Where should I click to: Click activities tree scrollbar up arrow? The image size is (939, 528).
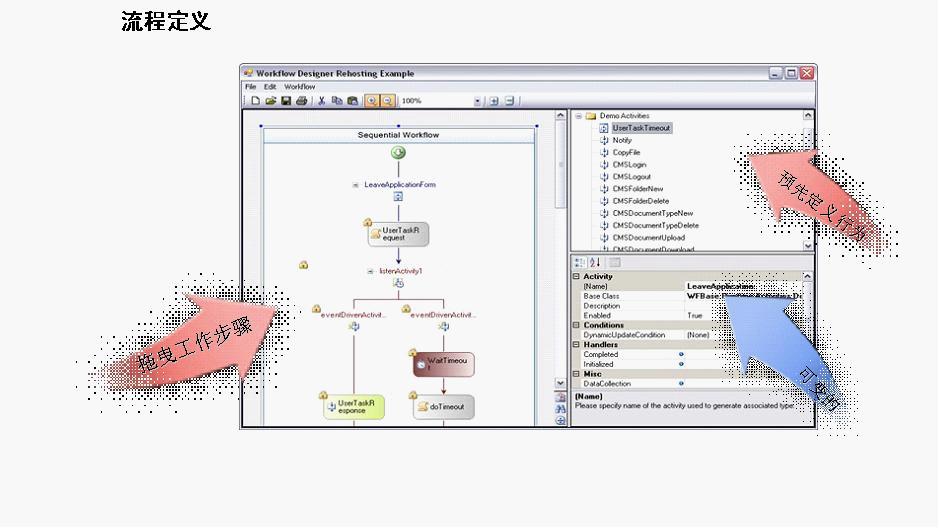click(x=808, y=116)
